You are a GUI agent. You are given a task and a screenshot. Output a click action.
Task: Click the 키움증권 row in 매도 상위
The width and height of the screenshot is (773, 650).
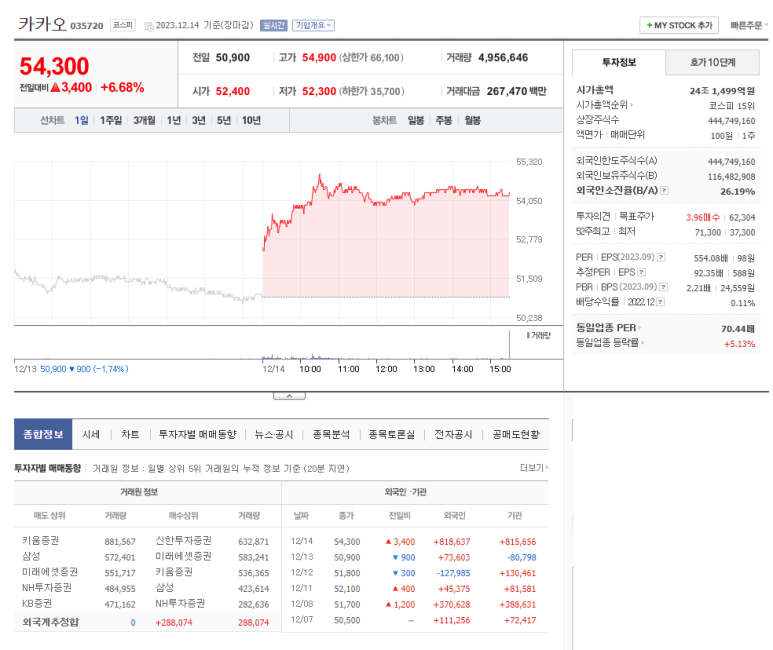(40, 541)
